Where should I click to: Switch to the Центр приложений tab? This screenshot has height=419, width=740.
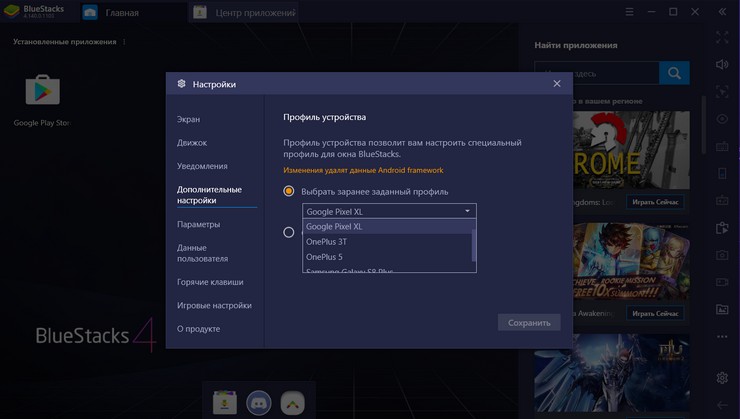coord(245,13)
